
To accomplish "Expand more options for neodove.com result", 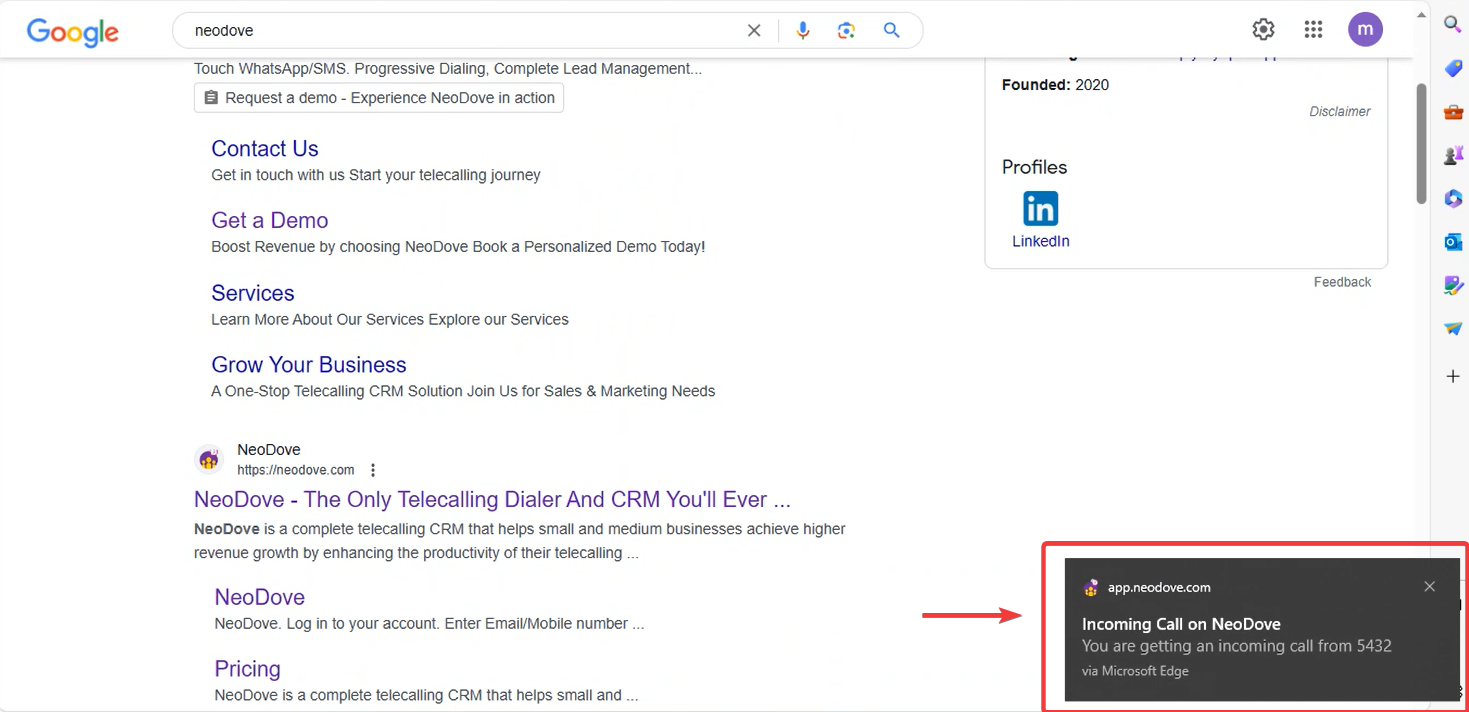I will pyautogui.click(x=373, y=470).
